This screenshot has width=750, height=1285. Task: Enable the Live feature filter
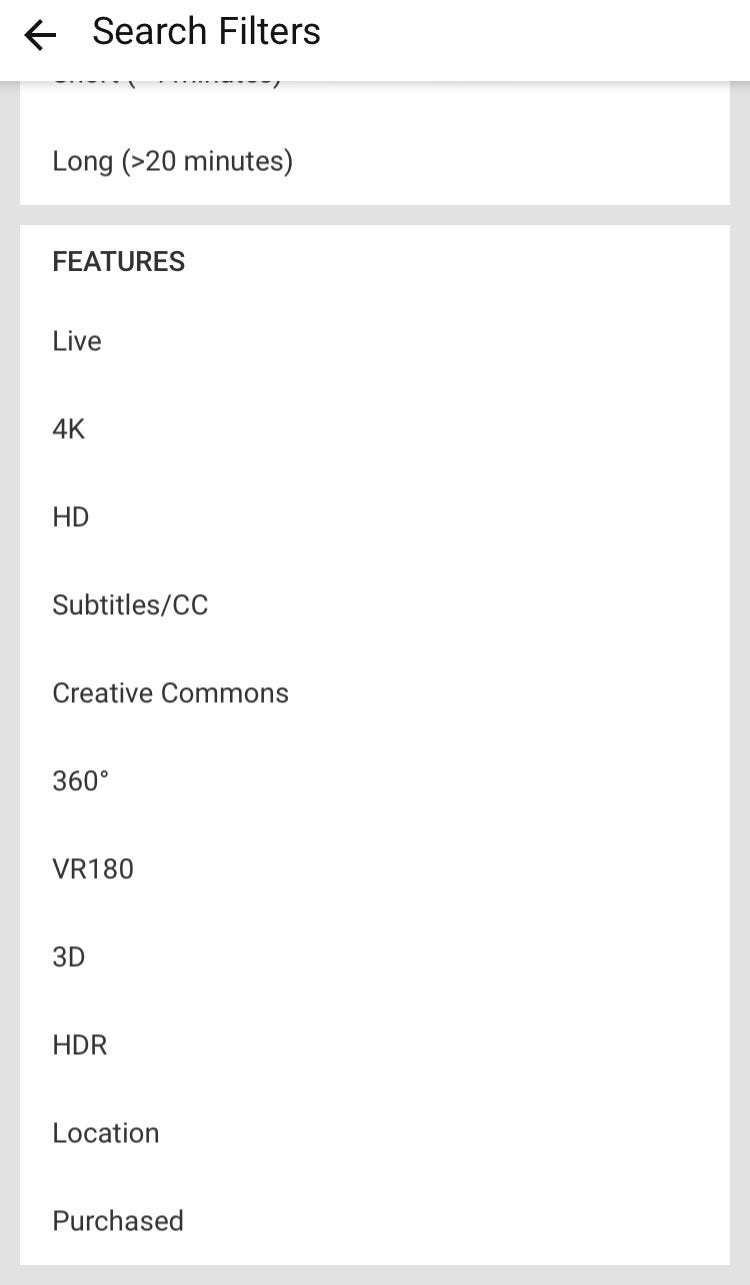point(374,341)
